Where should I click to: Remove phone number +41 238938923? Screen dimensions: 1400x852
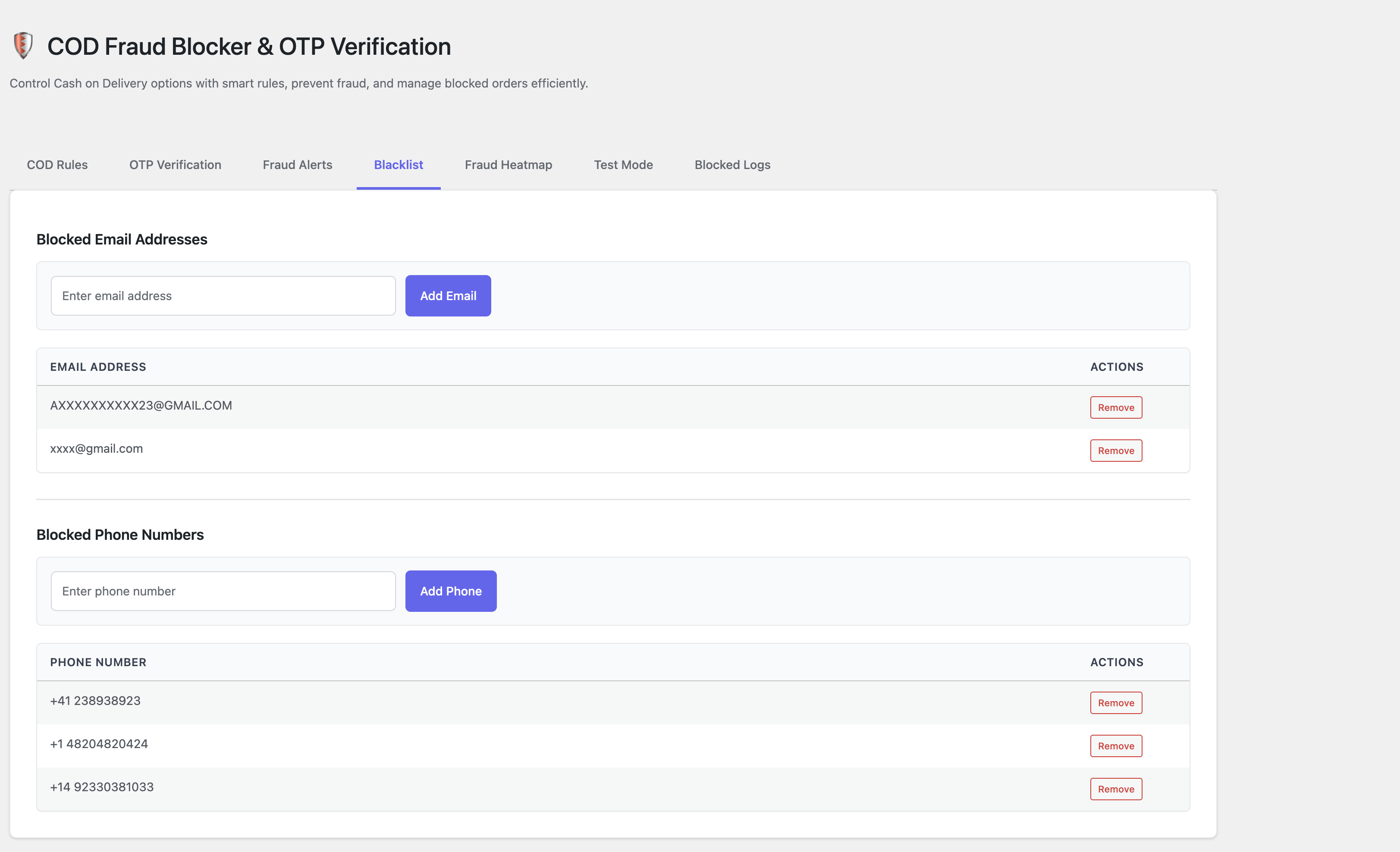coord(1115,702)
